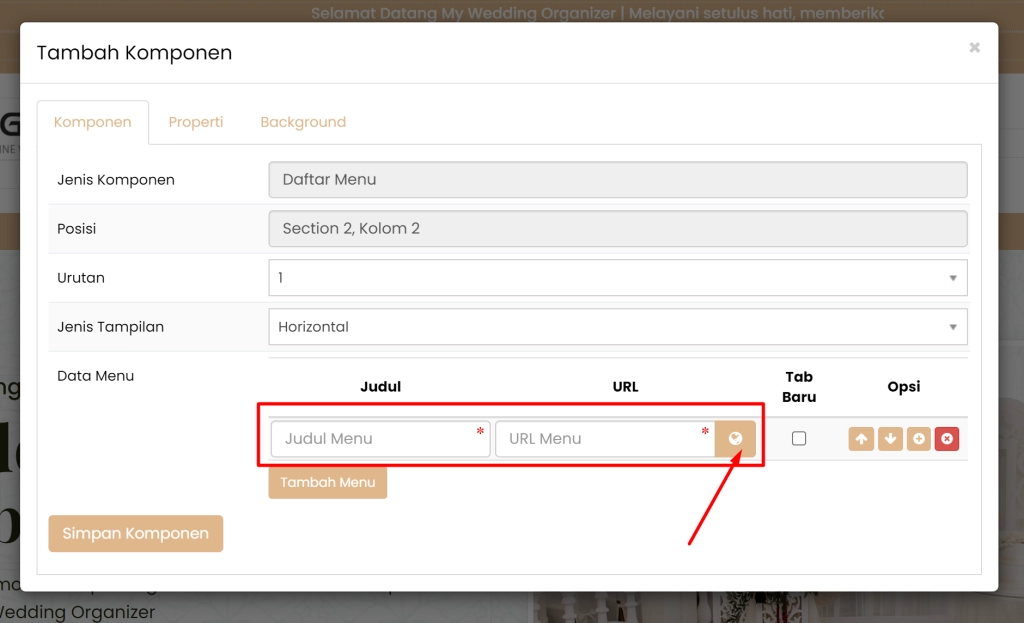
Task: Click into the URL Menu text field
Action: click(604, 439)
